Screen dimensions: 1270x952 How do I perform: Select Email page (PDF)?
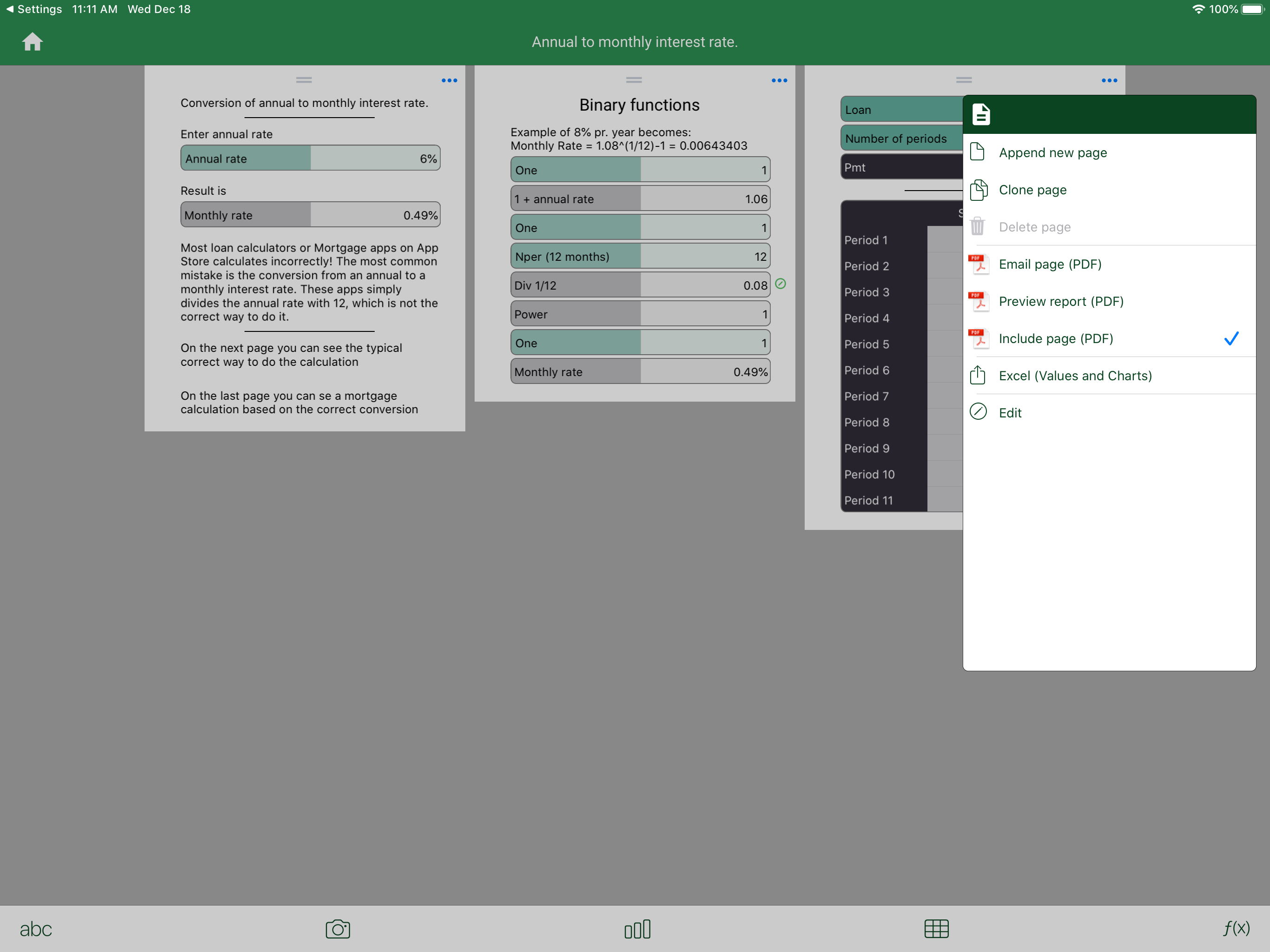1050,264
